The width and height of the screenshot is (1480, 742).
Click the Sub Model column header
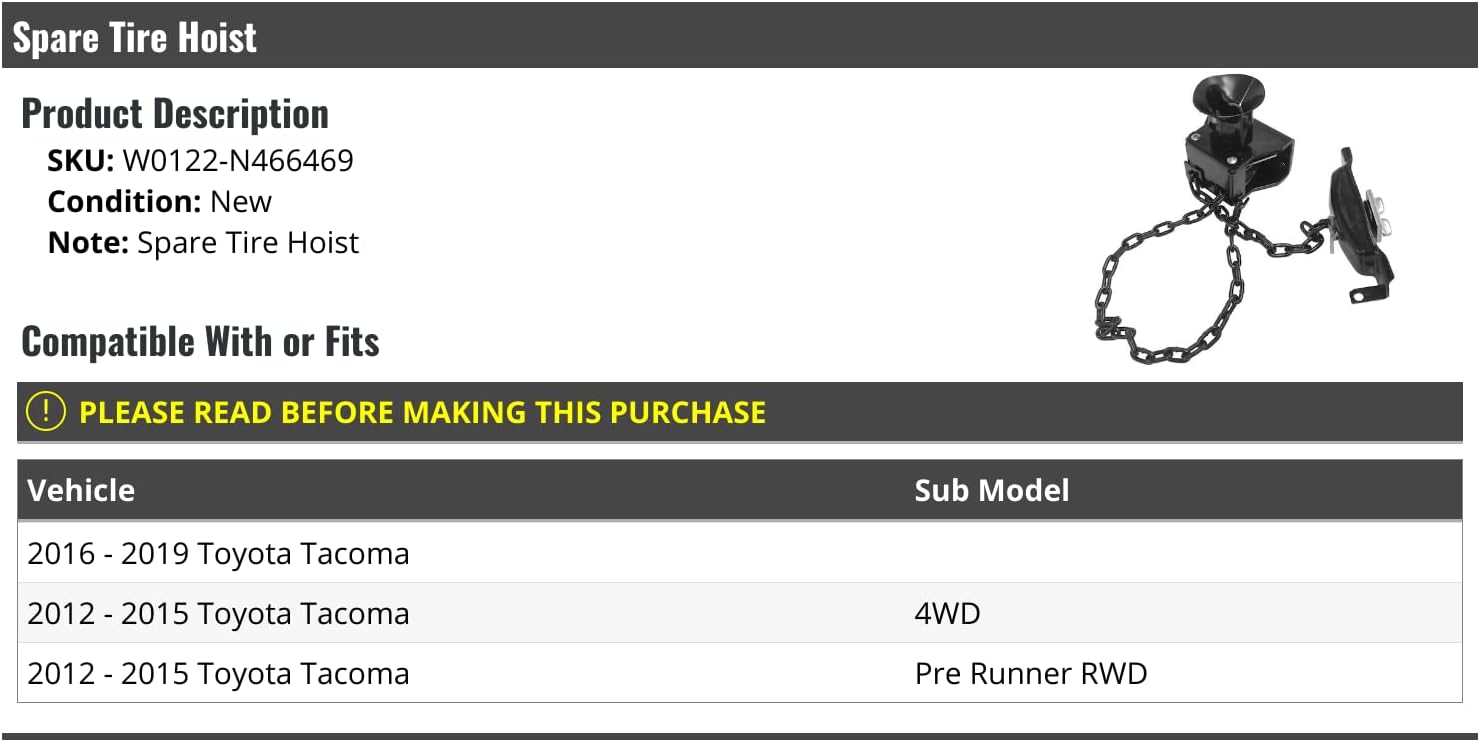pyautogui.click(x=991, y=490)
